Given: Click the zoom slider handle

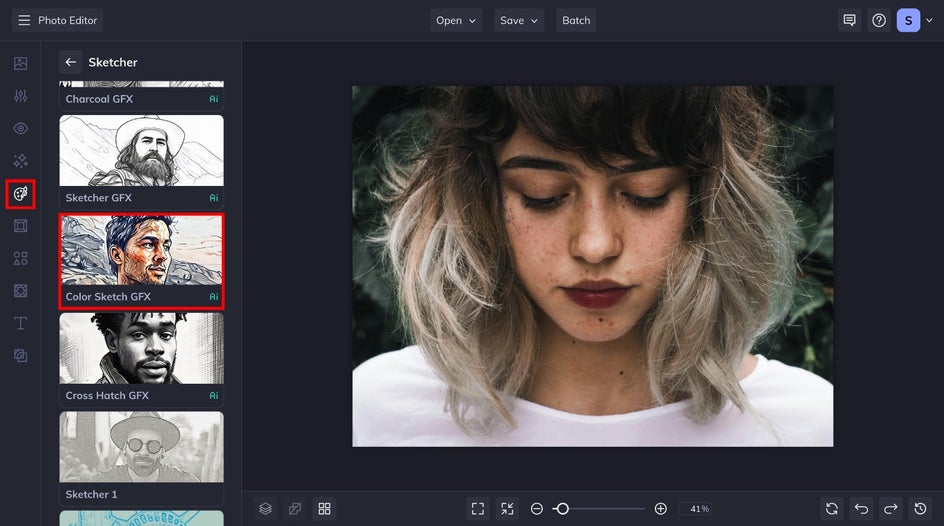Looking at the screenshot, I should (x=562, y=509).
